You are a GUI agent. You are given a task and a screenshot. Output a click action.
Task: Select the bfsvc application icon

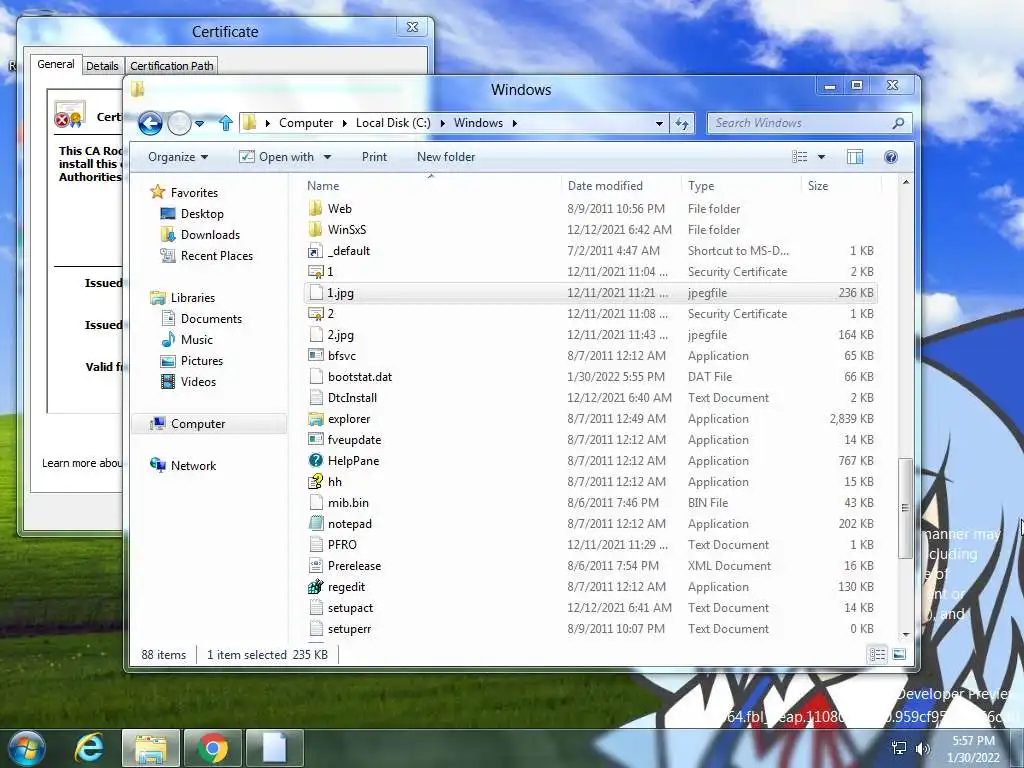click(x=315, y=355)
